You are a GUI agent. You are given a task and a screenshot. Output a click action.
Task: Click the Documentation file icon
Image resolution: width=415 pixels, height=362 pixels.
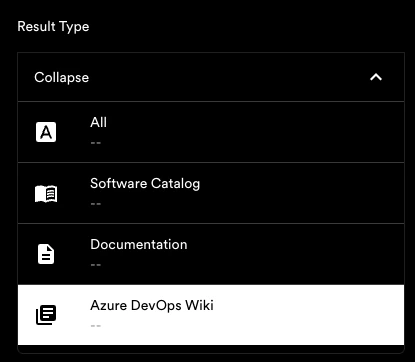[x=46, y=254]
